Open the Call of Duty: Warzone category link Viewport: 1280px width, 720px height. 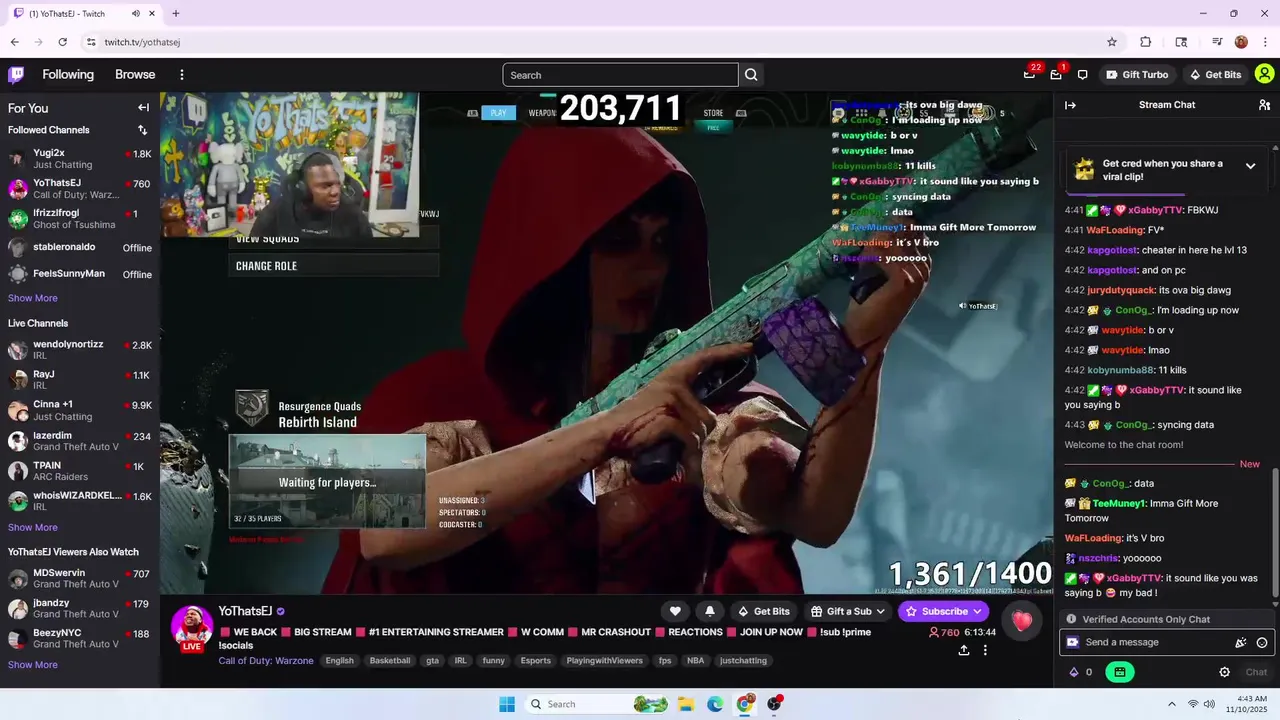[266, 661]
